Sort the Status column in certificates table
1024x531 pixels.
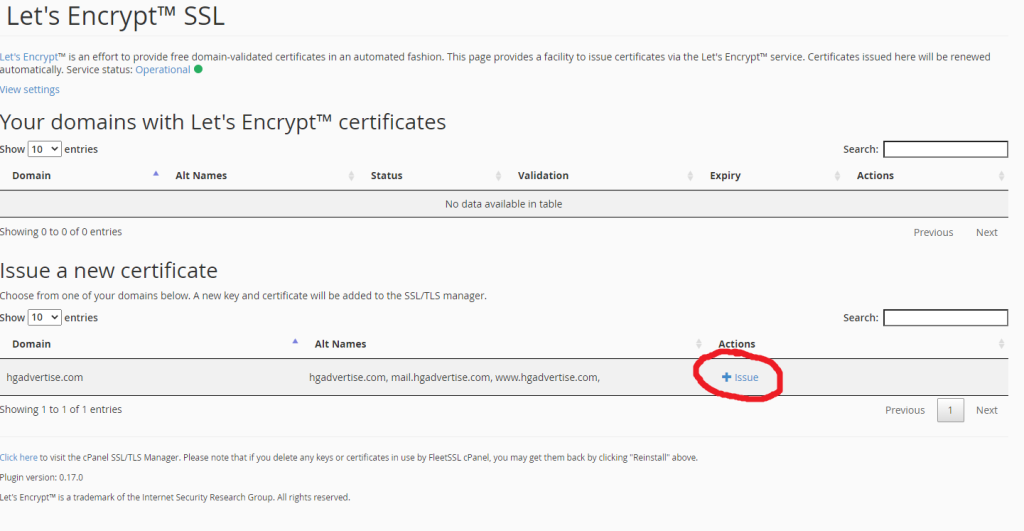coord(498,176)
